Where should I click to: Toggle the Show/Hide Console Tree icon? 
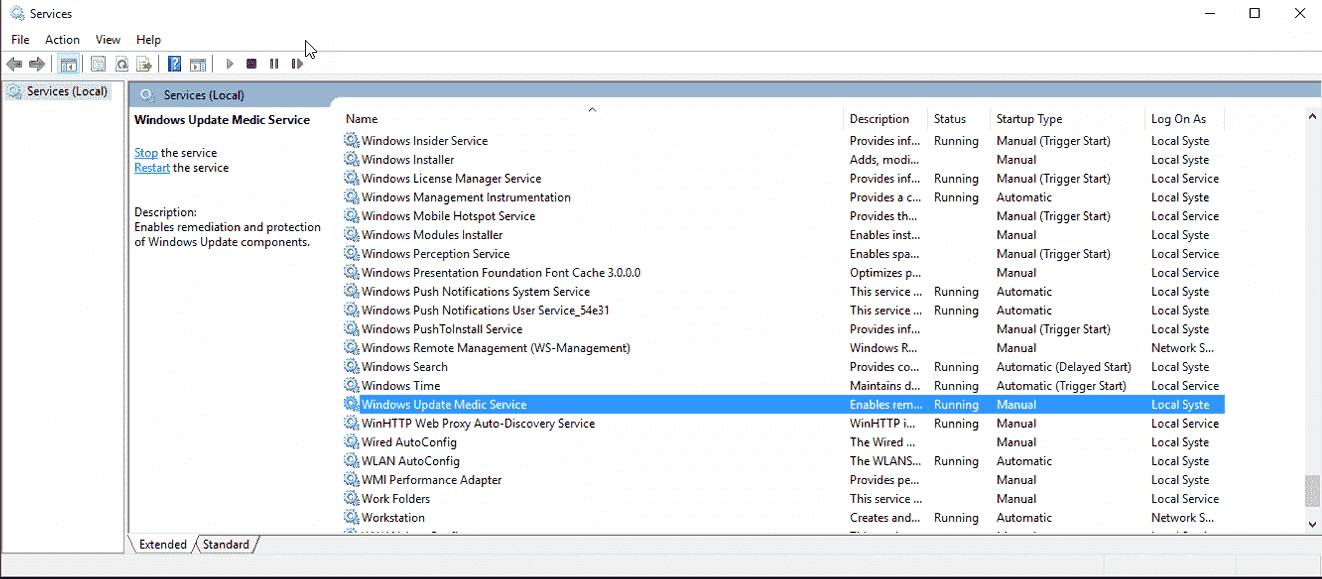point(69,64)
